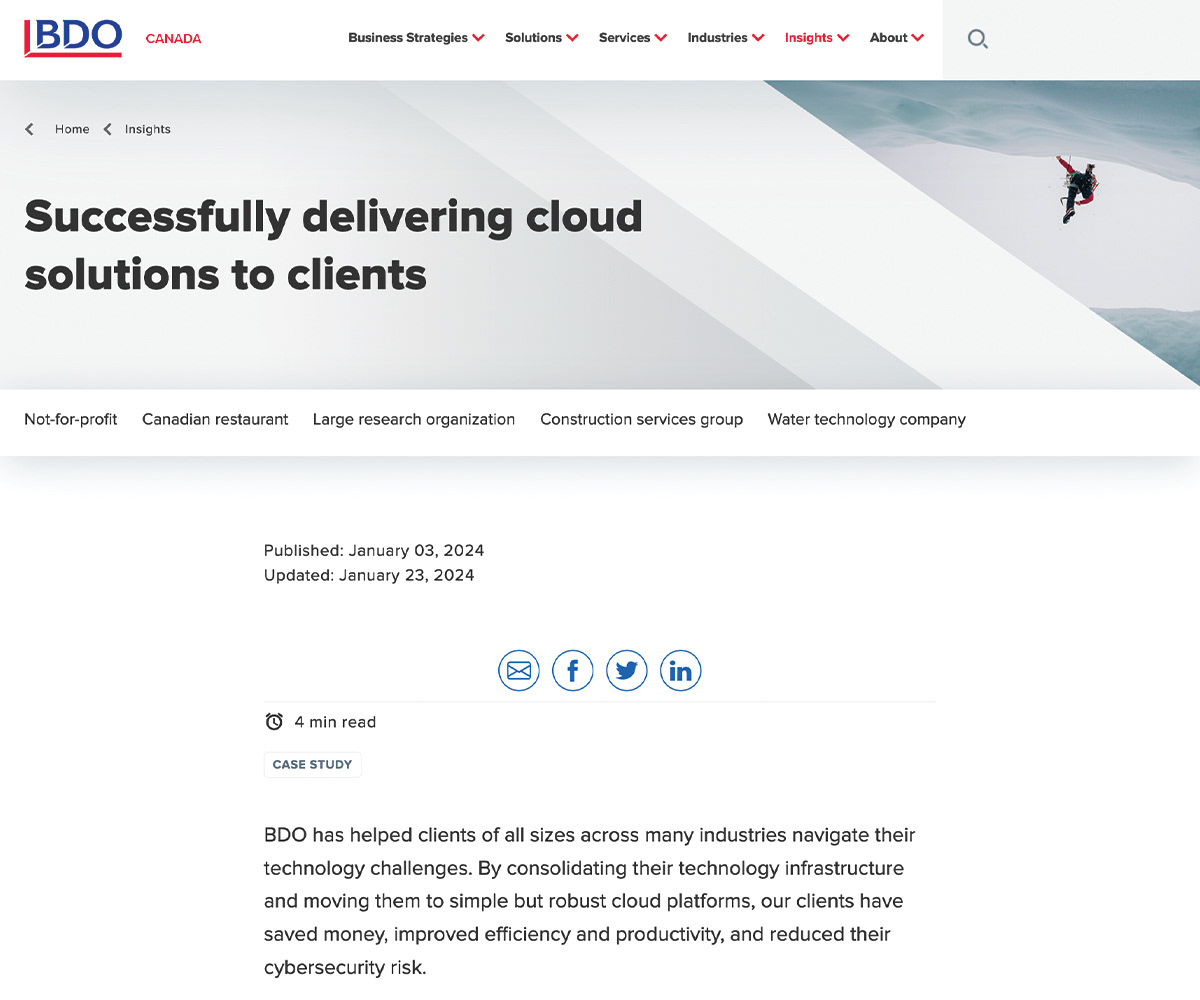The width and height of the screenshot is (1200, 1000).
Task: Expand the Business Strategies dropdown
Action: coord(410,37)
